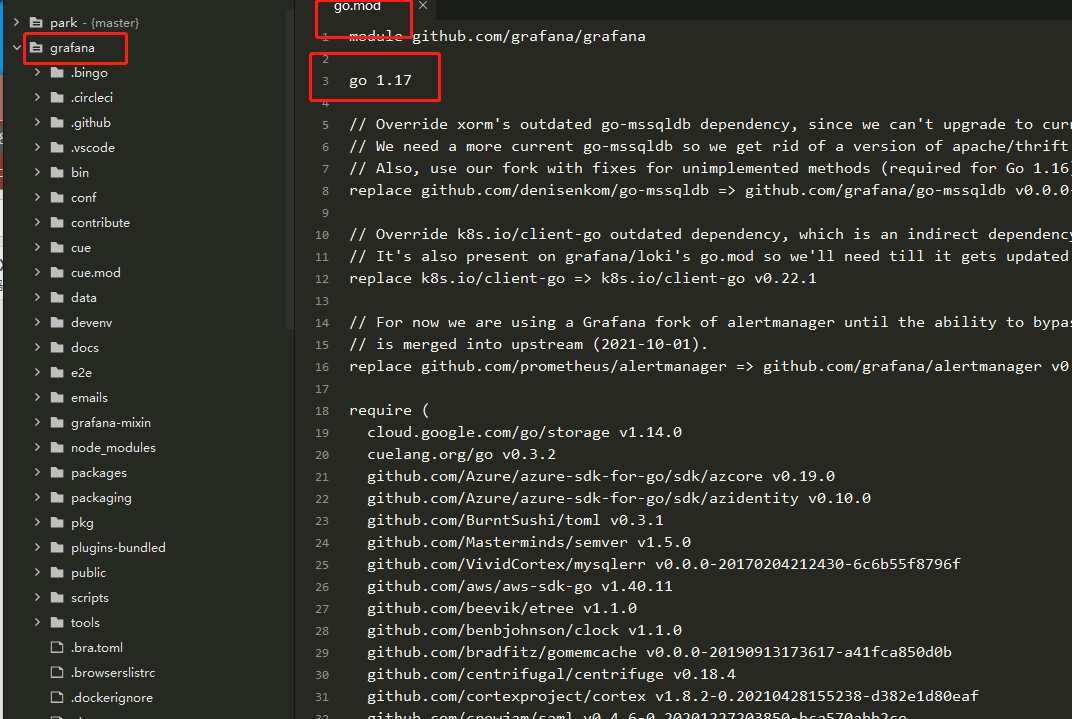The width and height of the screenshot is (1072, 719).
Task: Select the .vscode folder label
Action: (93, 148)
